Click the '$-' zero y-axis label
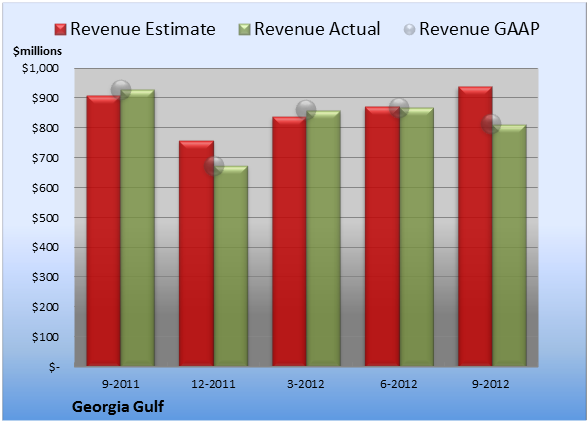 pyautogui.click(x=54, y=367)
